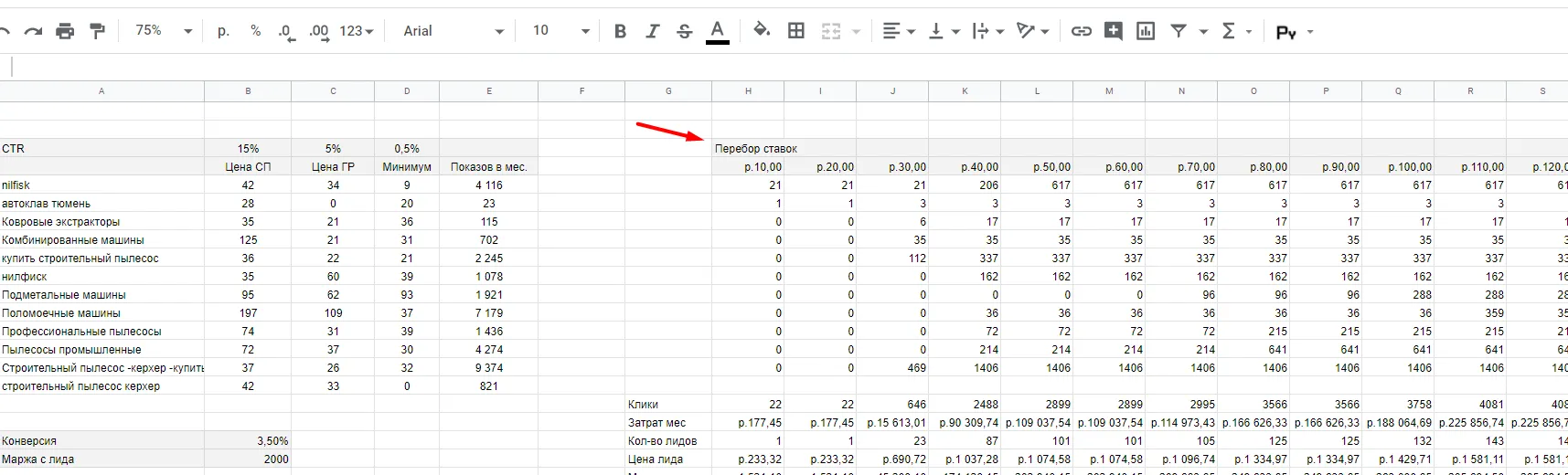The width and height of the screenshot is (1568, 475).
Task: Insert a link with the chain icon
Action: coord(1082,31)
